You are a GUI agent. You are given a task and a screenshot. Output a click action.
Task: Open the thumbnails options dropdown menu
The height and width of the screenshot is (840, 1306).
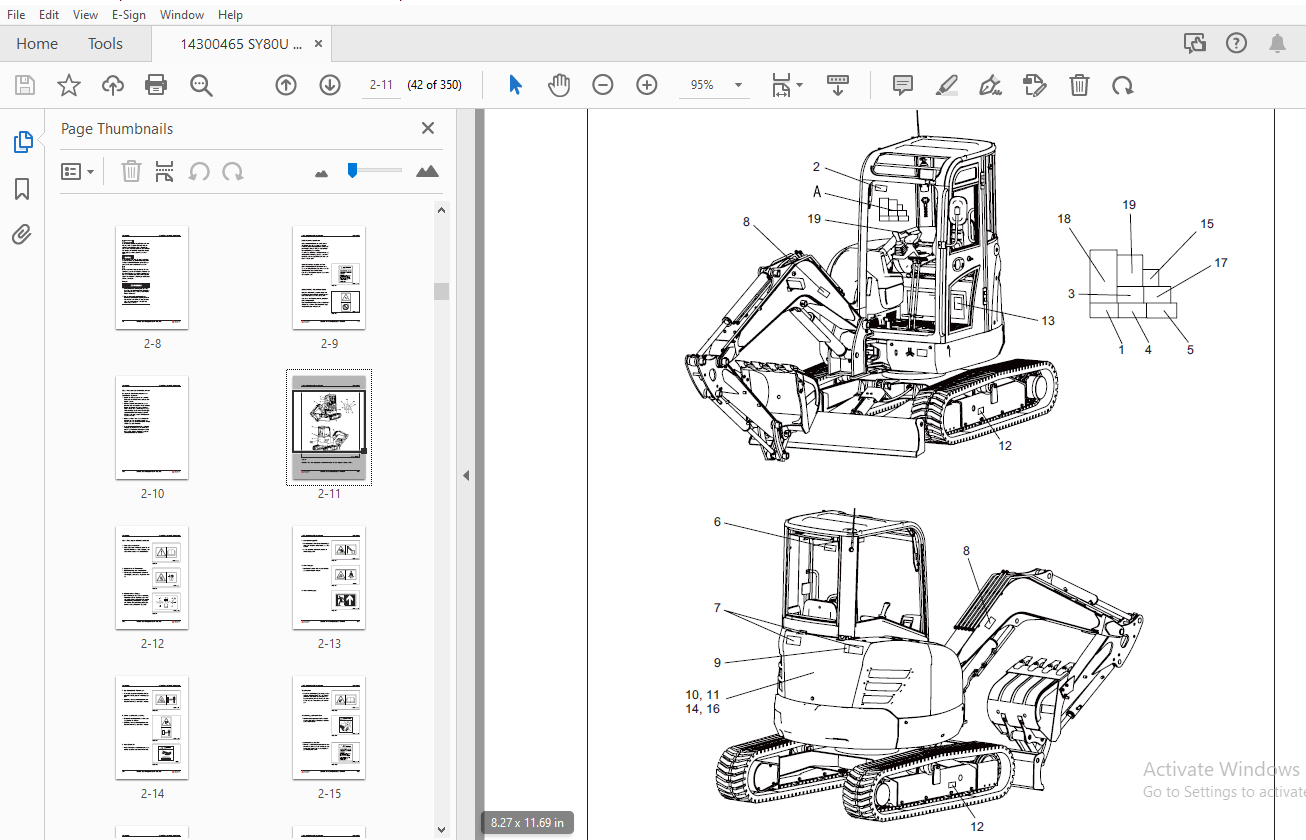pyautogui.click(x=78, y=171)
